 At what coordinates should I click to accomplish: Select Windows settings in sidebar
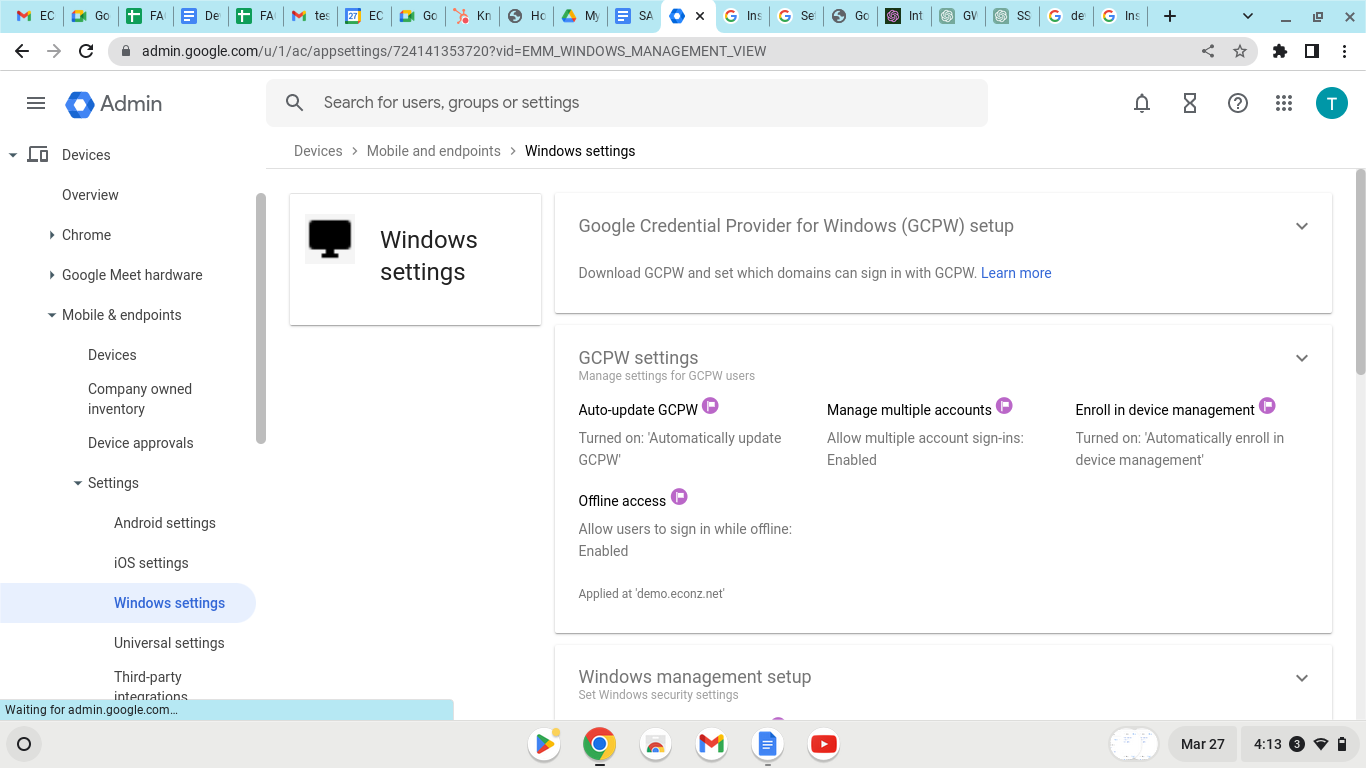pos(128,603)
